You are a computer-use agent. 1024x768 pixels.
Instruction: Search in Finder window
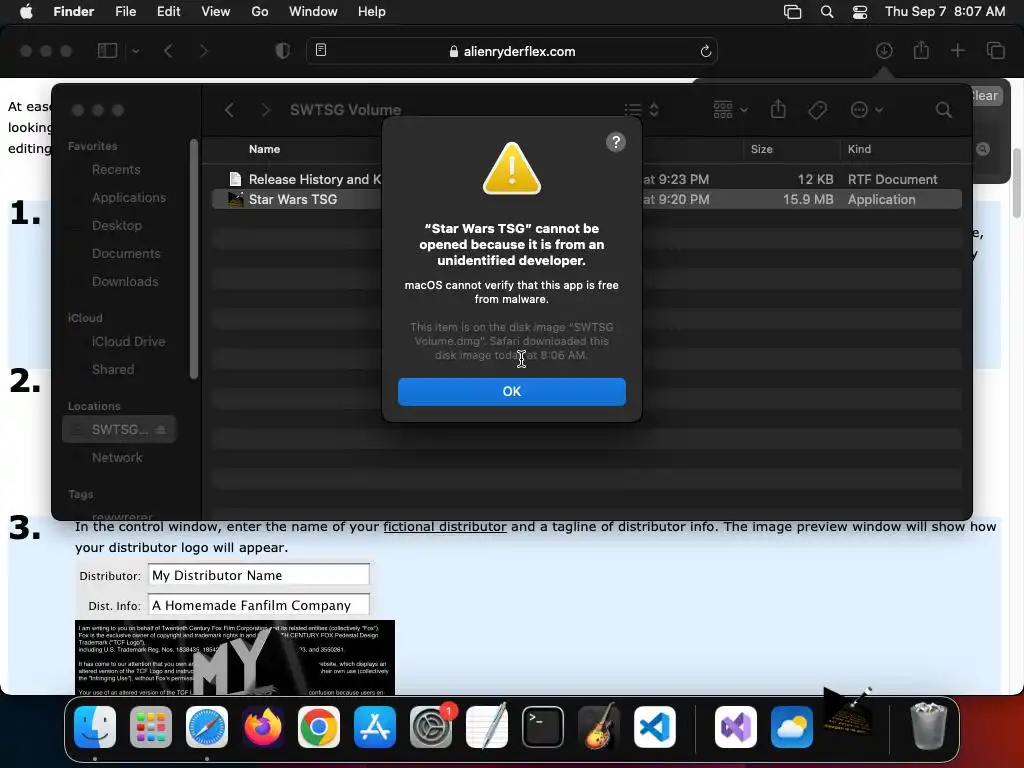[943, 110]
